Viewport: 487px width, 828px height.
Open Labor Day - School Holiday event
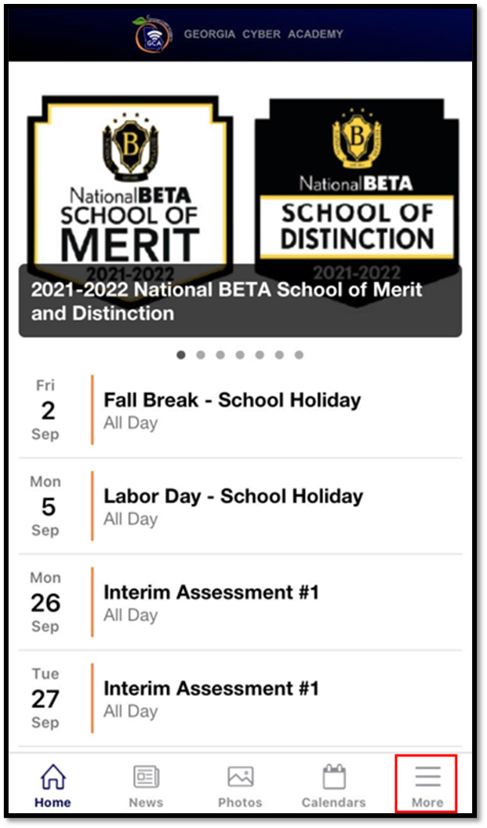coord(240,506)
